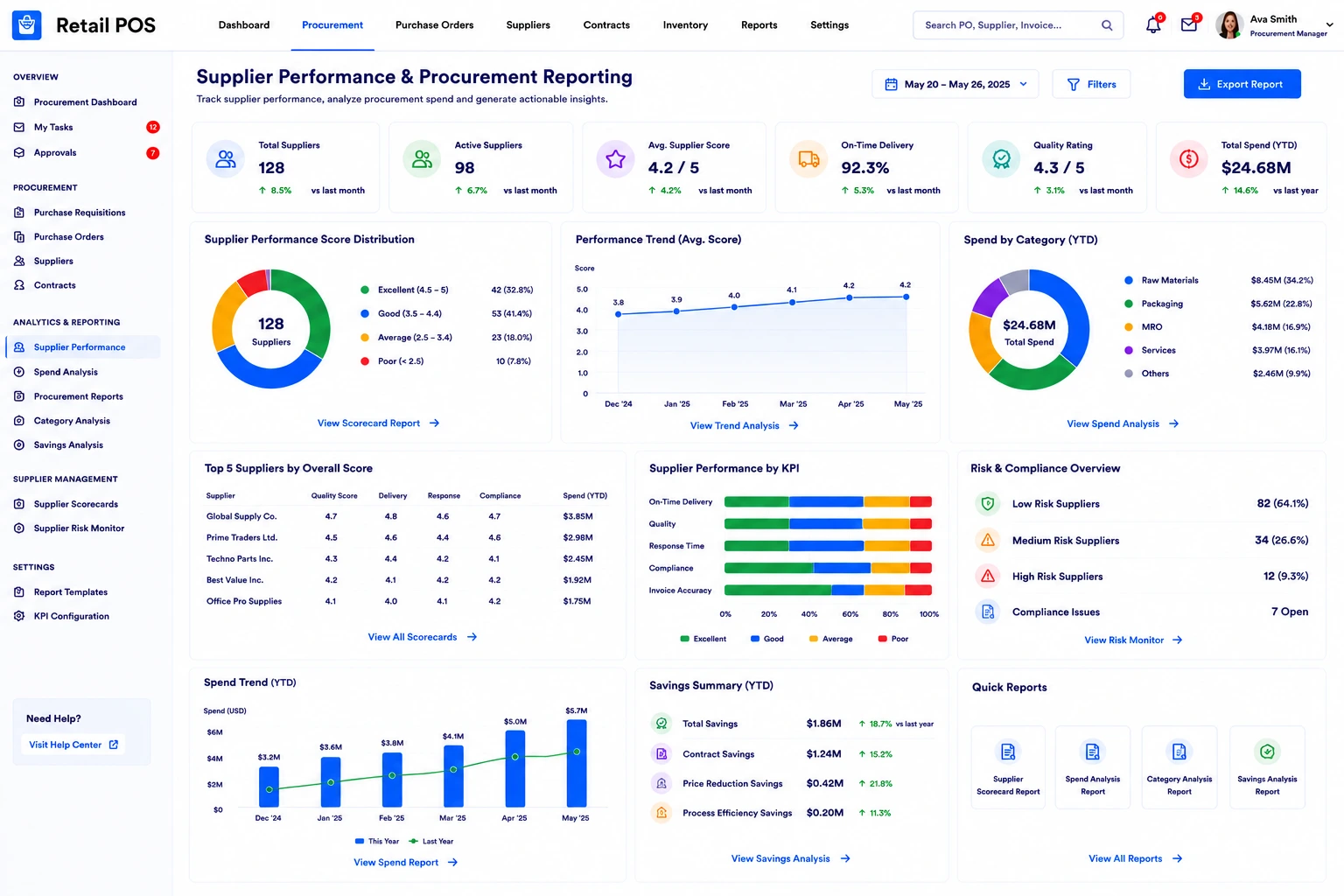Open the Supplier Scorecard Report icon
The image size is (1344, 896).
(1008, 752)
